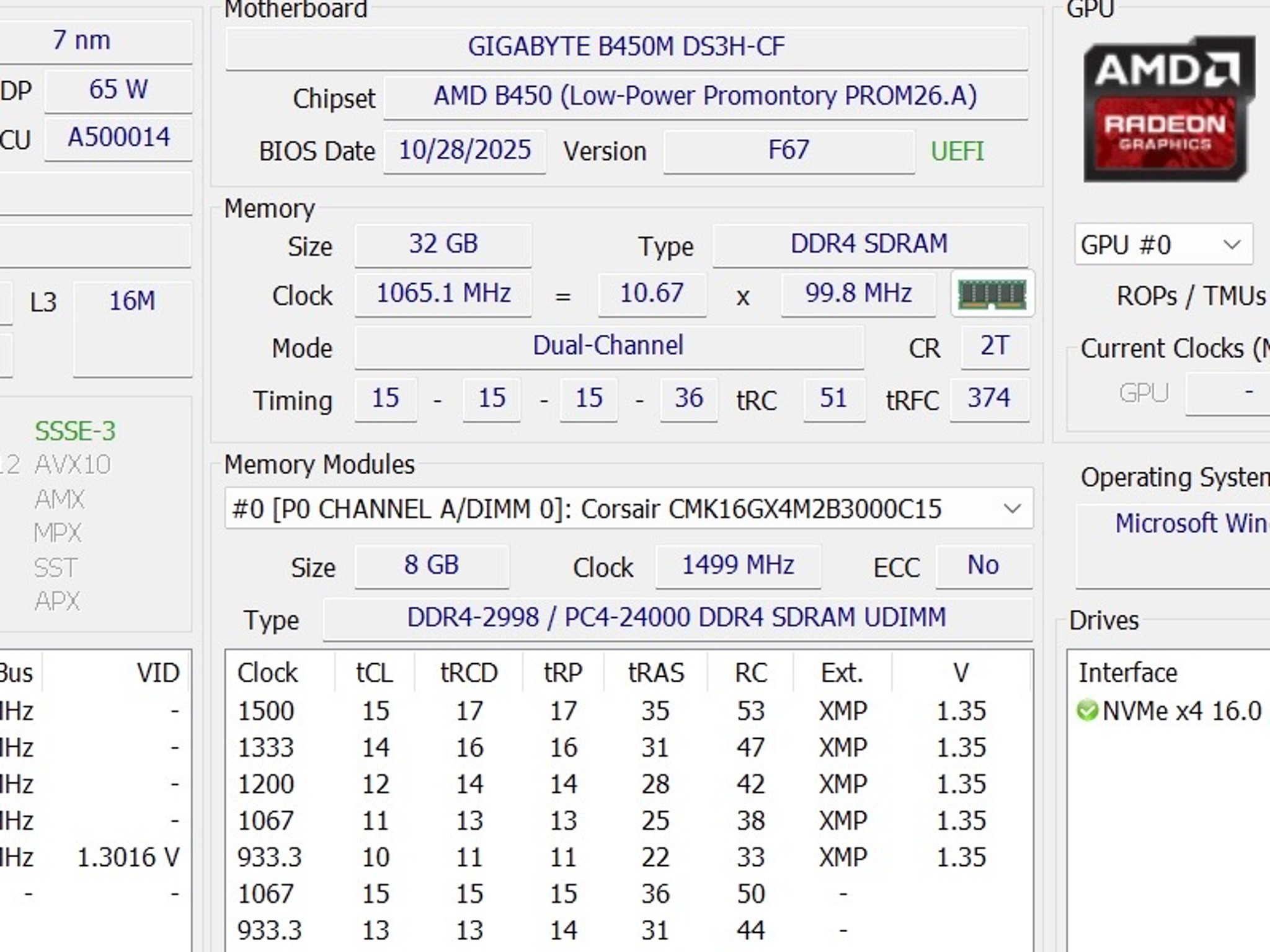Click the green UEFI label
The height and width of the screenshot is (952, 1270).
[957, 151]
